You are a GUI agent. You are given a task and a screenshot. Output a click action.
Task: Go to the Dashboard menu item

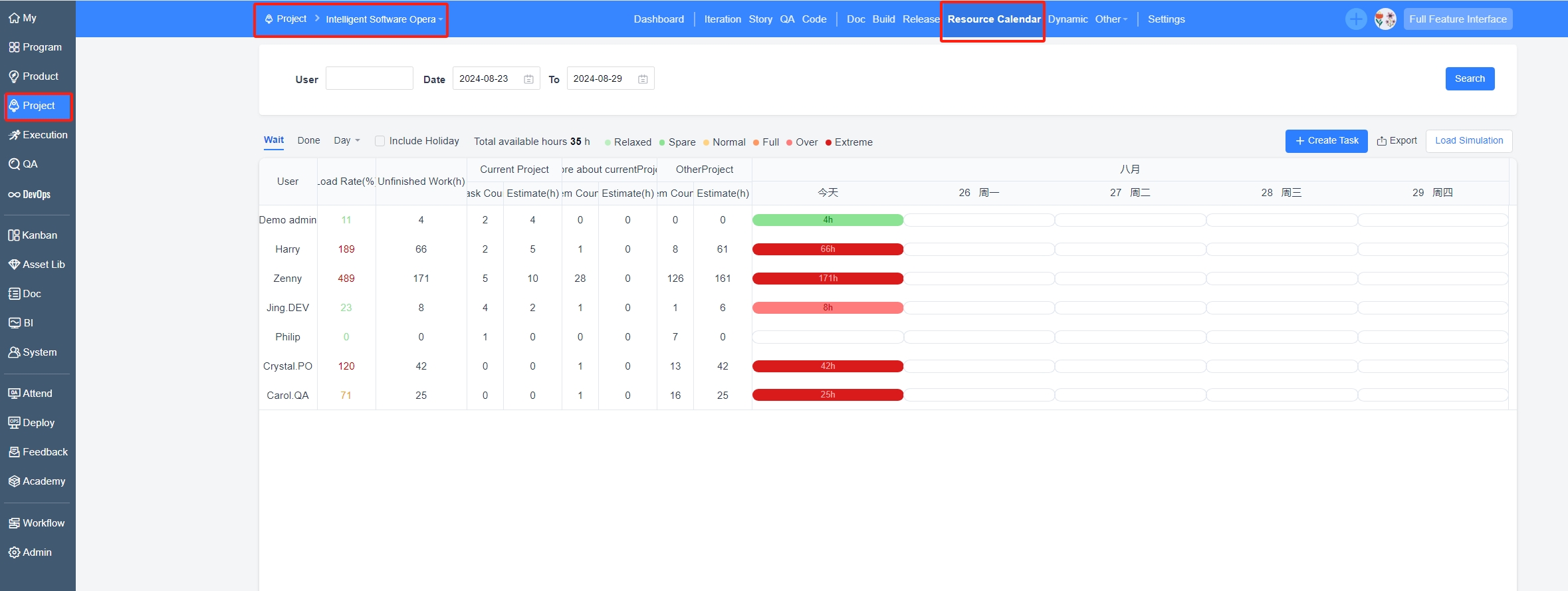(x=658, y=19)
